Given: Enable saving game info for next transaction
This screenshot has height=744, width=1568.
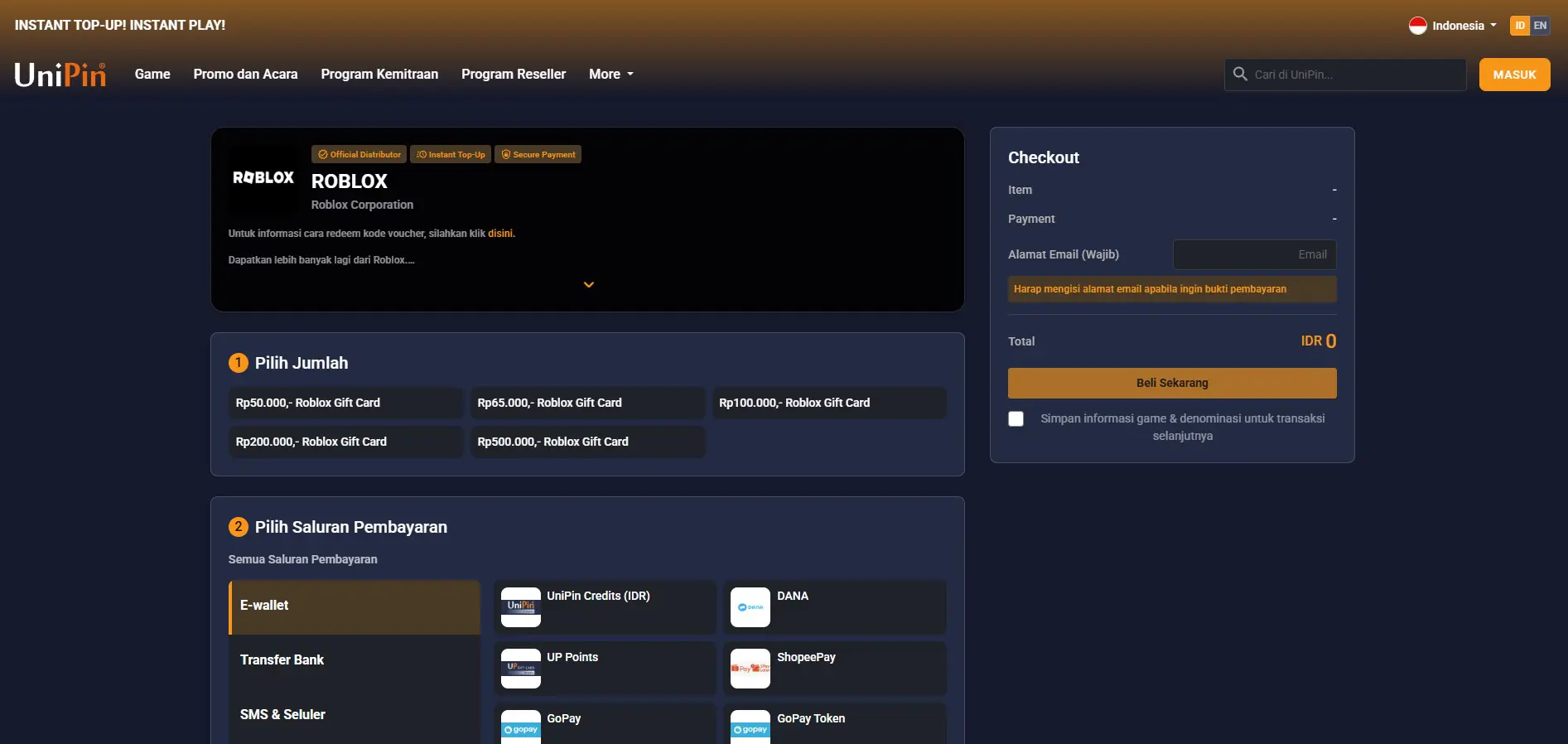Looking at the screenshot, I should 1016,419.
